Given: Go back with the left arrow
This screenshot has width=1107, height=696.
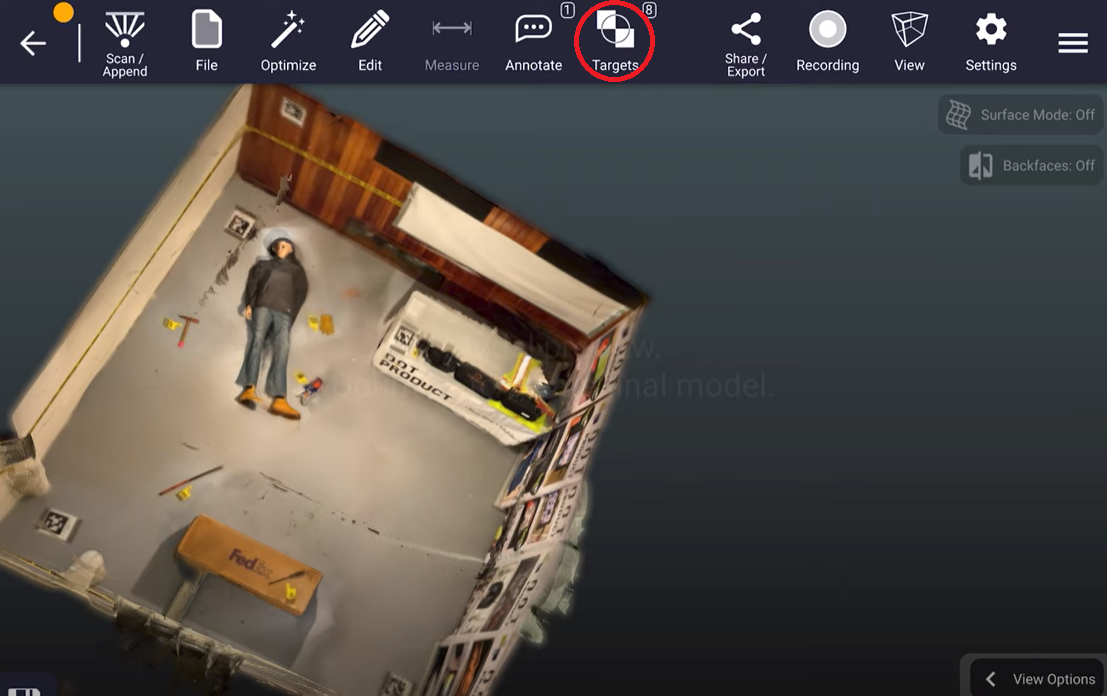Looking at the screenshot, I should click(x=33, y=43).
